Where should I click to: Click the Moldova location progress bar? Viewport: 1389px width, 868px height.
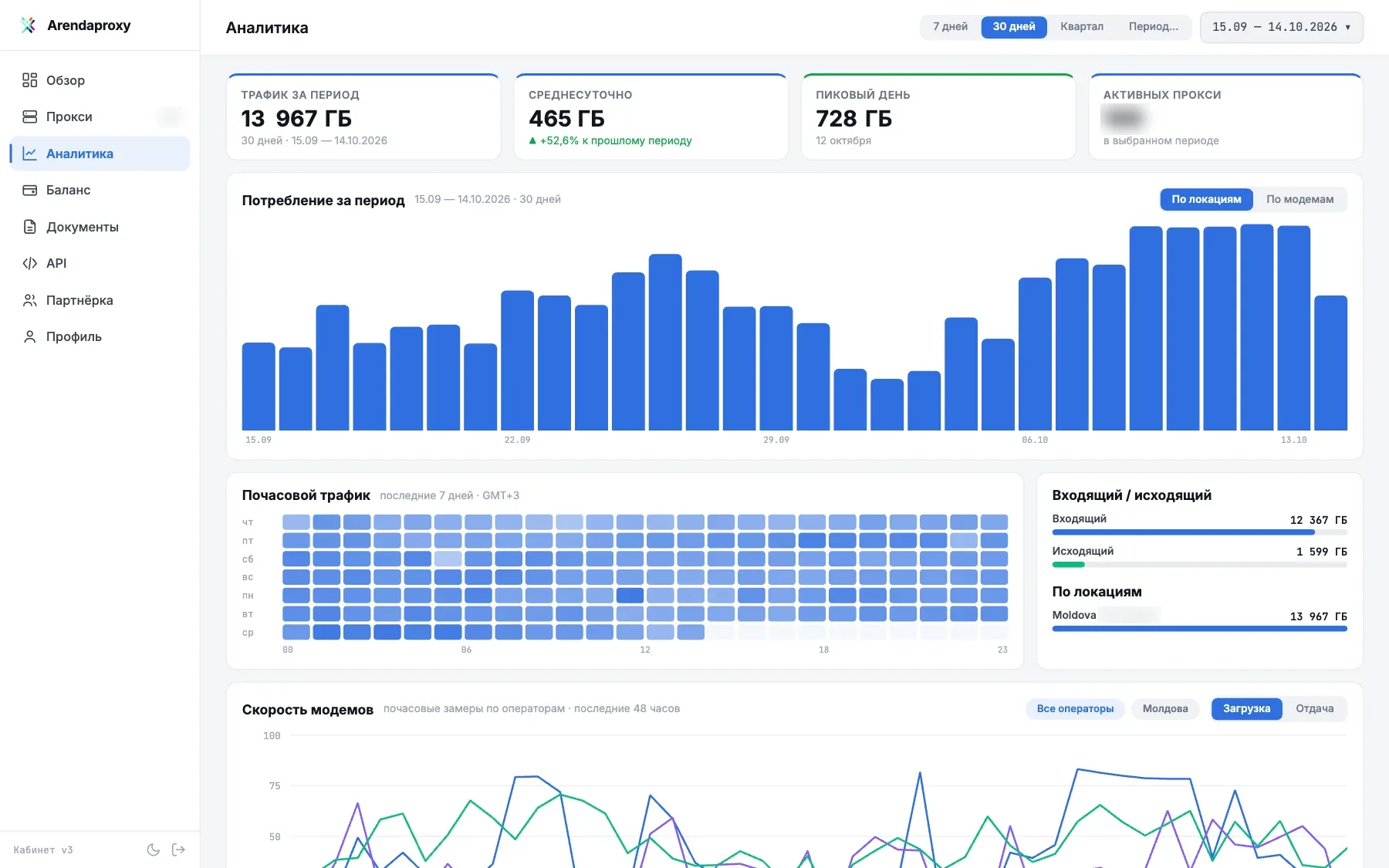(x=1199, y=629)
